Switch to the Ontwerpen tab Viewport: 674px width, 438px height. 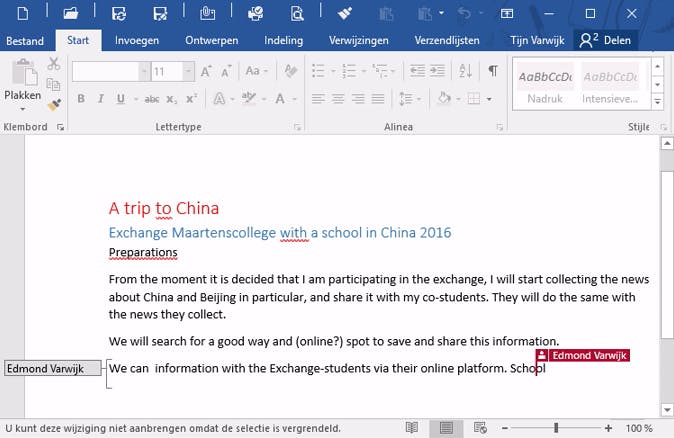(x=211, y=40)
